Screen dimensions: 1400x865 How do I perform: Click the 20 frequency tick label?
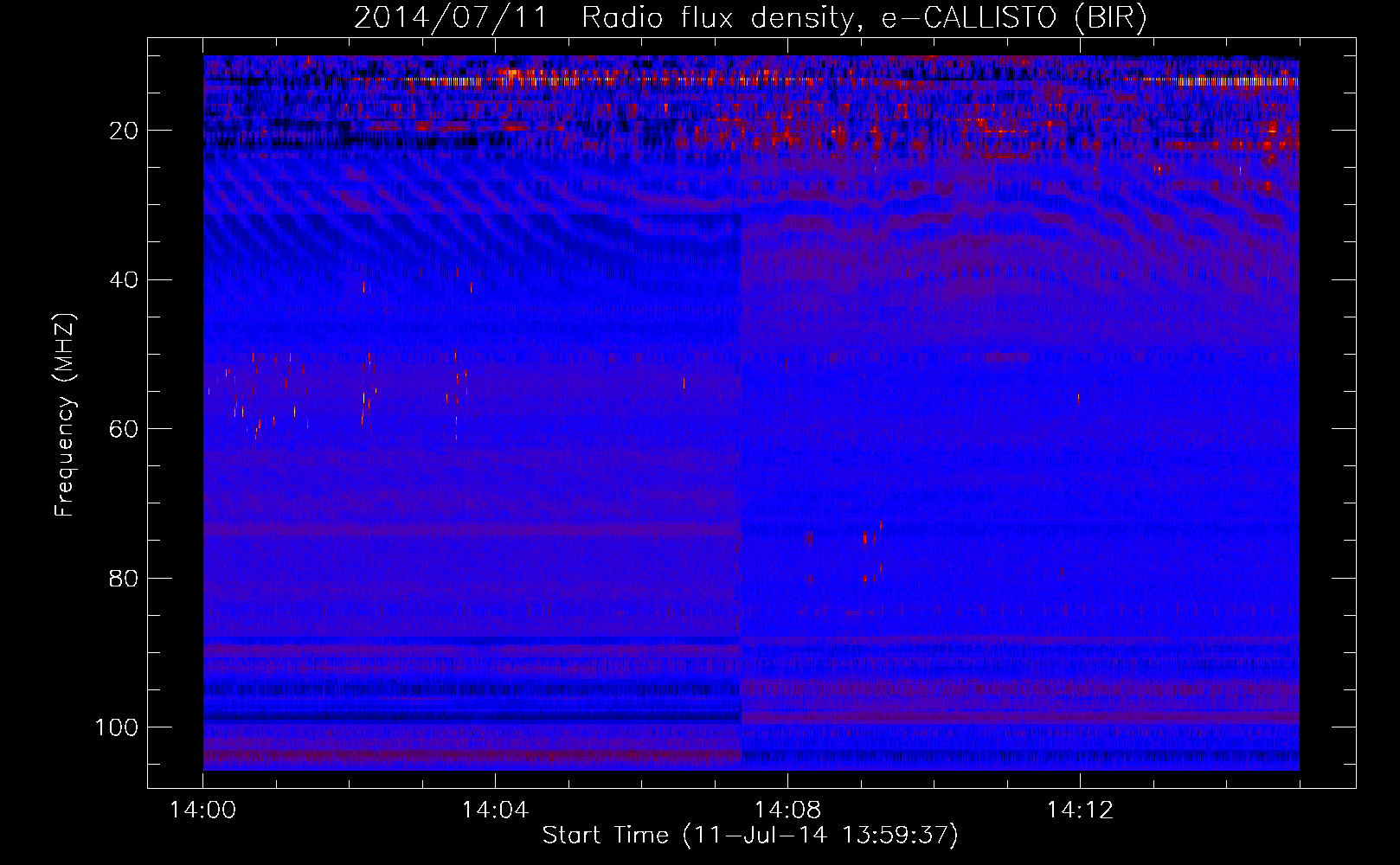(125, 131)
